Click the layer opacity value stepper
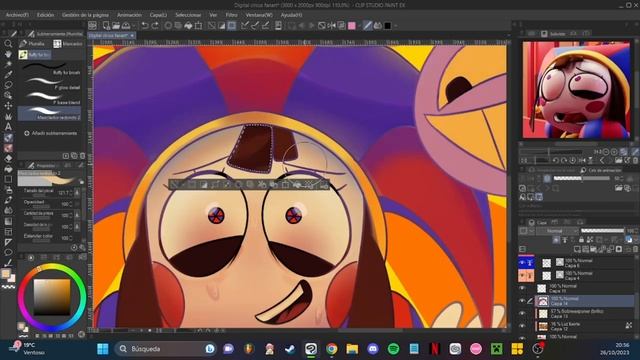 tap(638, 231)
